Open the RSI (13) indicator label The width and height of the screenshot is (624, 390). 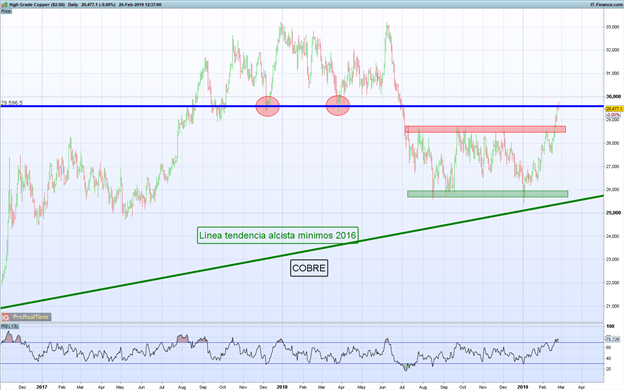10,326
